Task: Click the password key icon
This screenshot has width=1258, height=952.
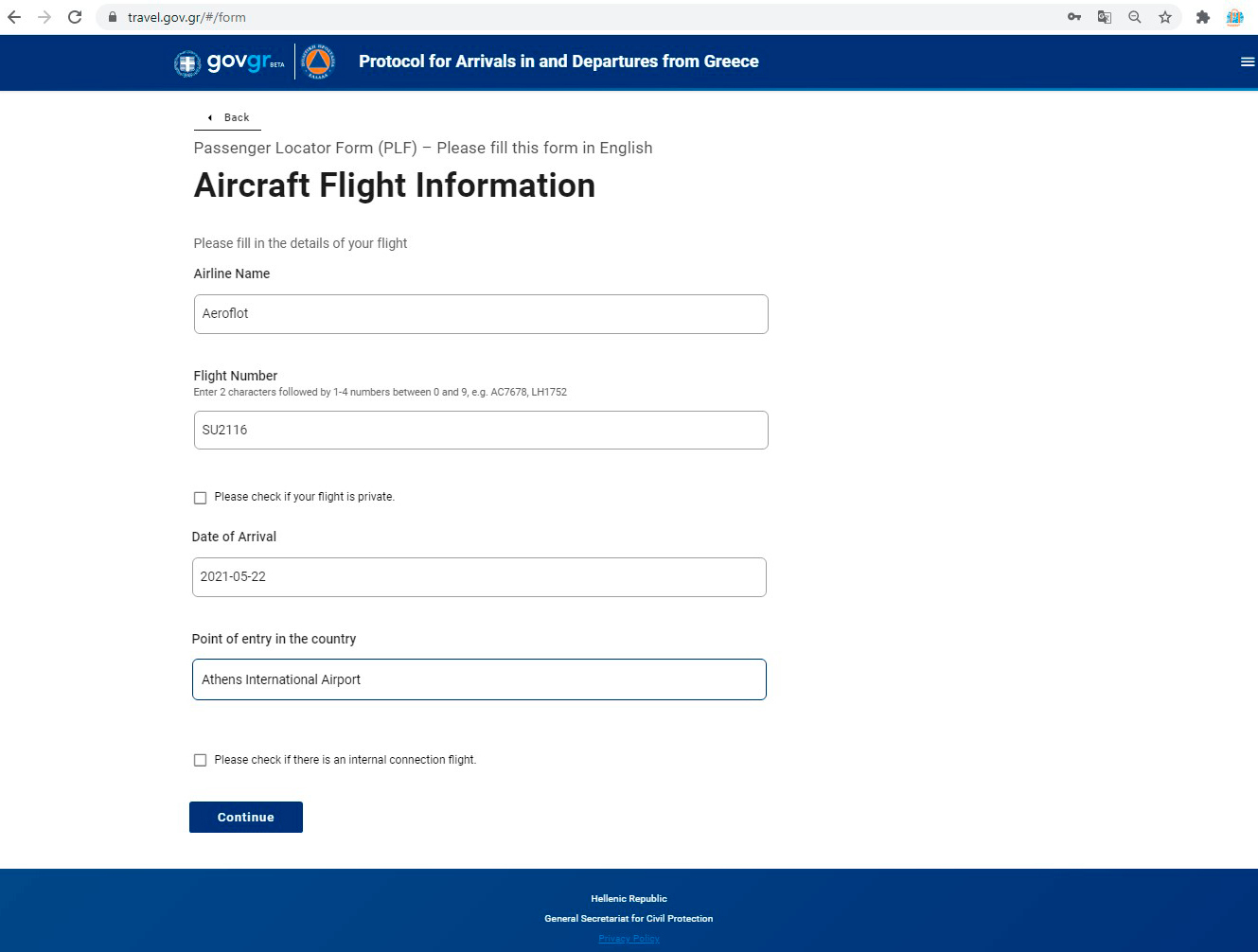Action: pyautogui.click(x=1074, y=17)
